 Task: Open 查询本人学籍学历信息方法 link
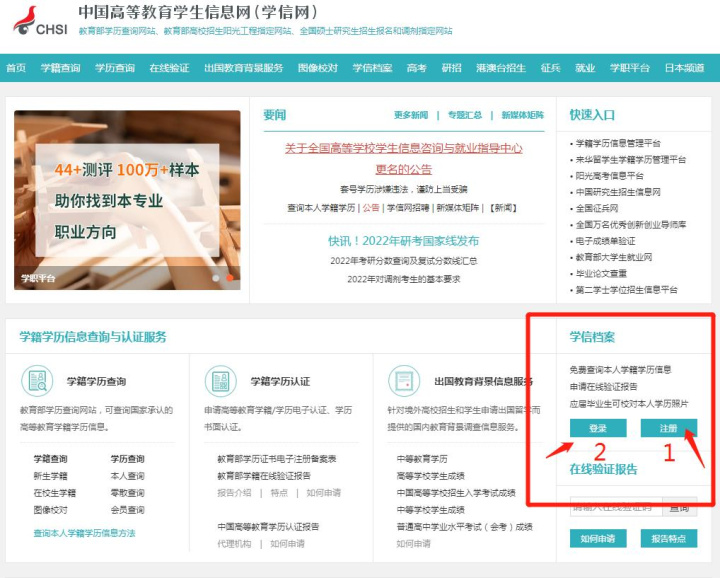(84, 533)
